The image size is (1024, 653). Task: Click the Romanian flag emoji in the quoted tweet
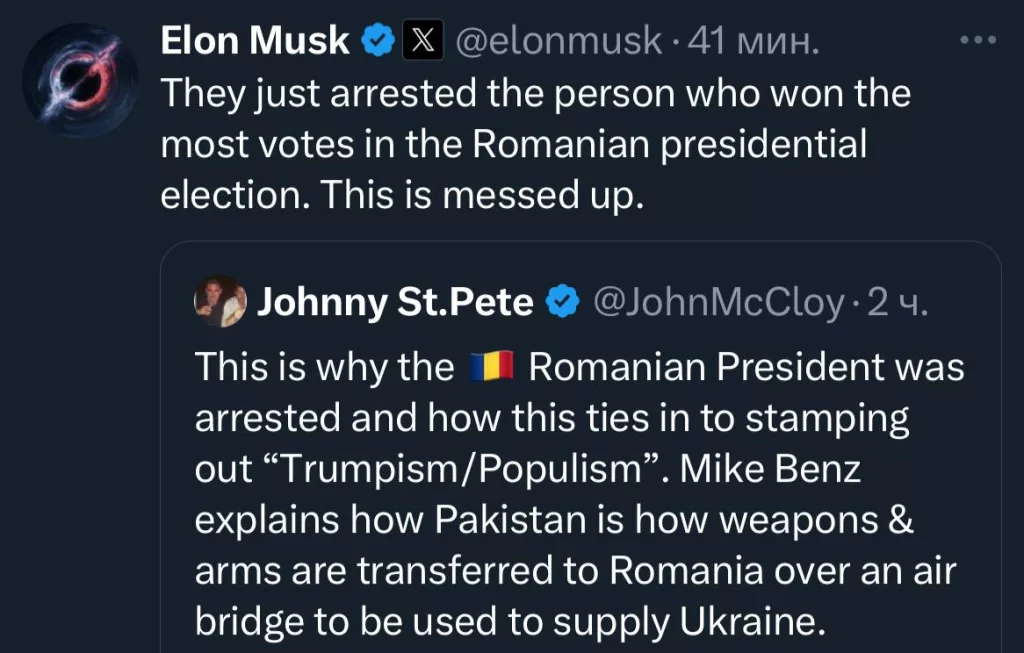(x=493, y=366)
